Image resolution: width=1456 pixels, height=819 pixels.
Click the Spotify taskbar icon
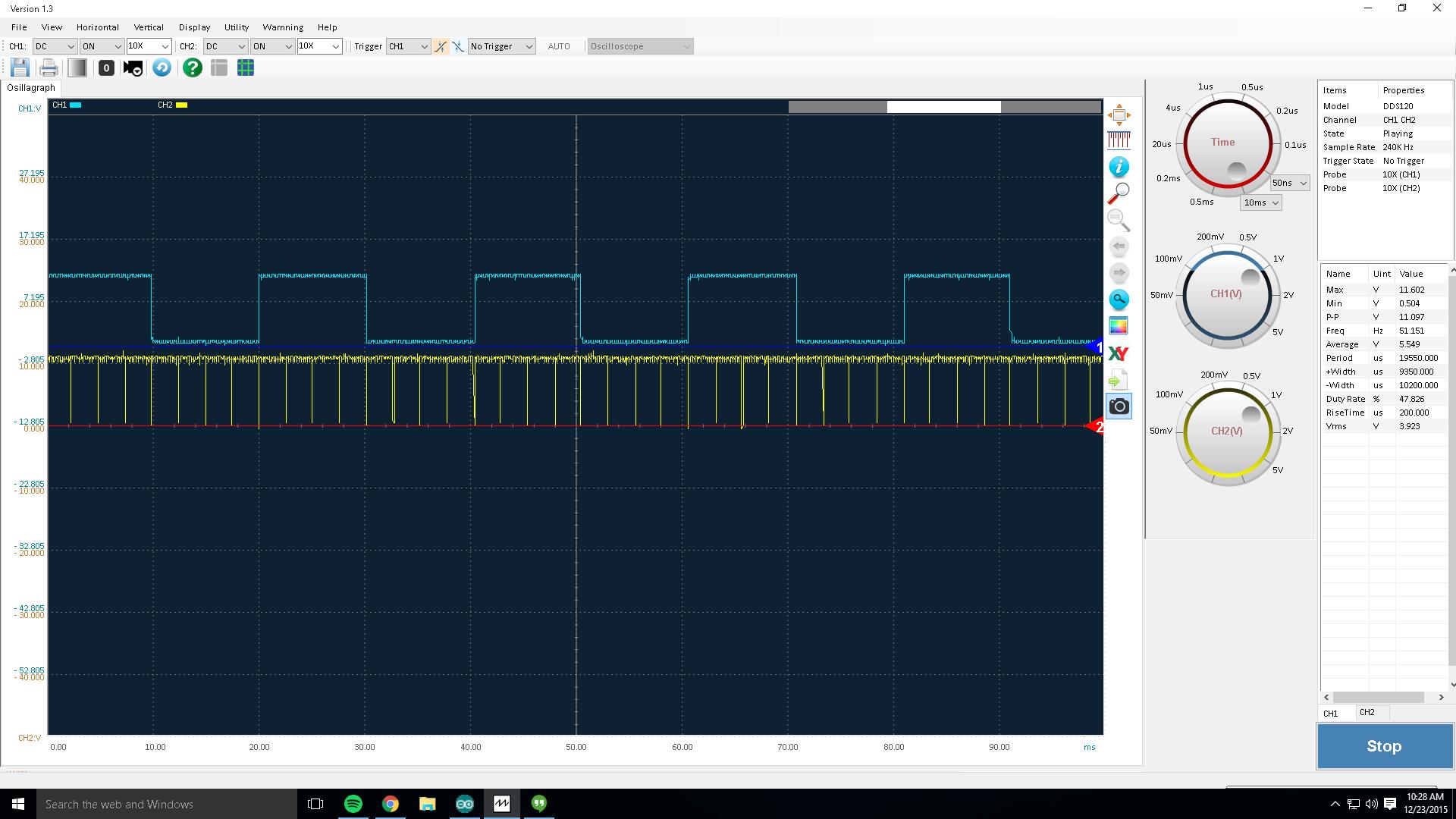pos(353,804)
